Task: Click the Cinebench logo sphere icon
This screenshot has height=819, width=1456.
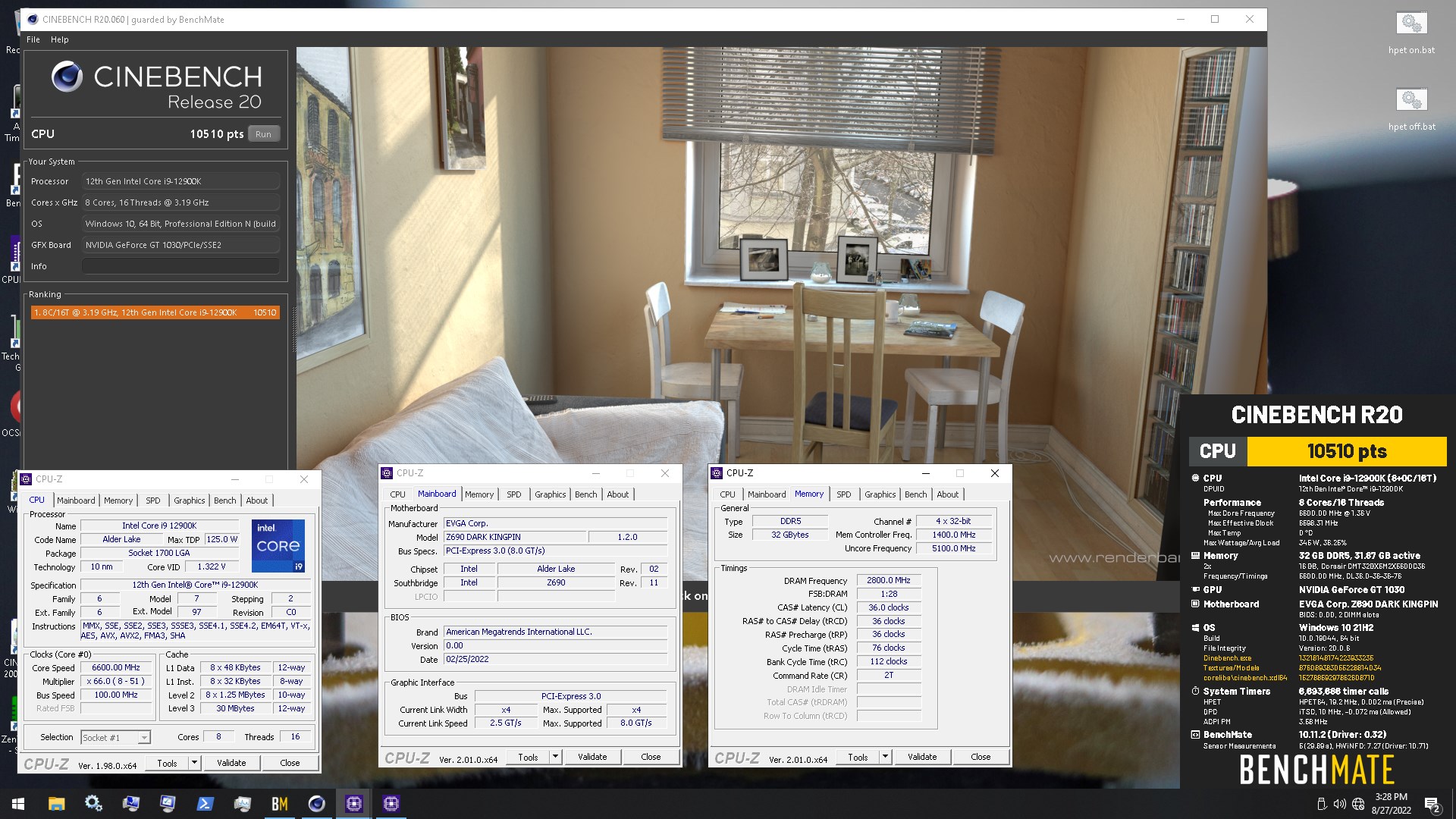Action: pyautogui.click(x=67, y=77)
